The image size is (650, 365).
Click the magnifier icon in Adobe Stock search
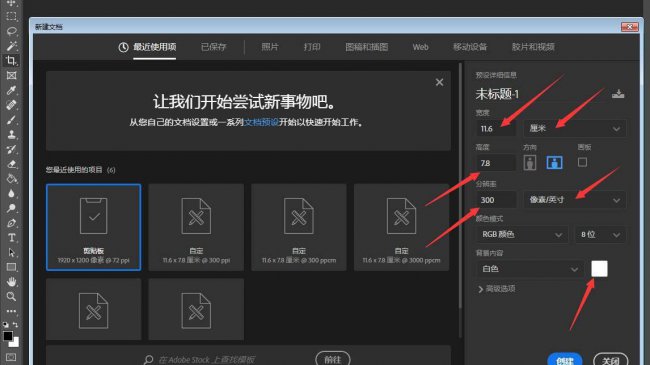pos(148,359)
